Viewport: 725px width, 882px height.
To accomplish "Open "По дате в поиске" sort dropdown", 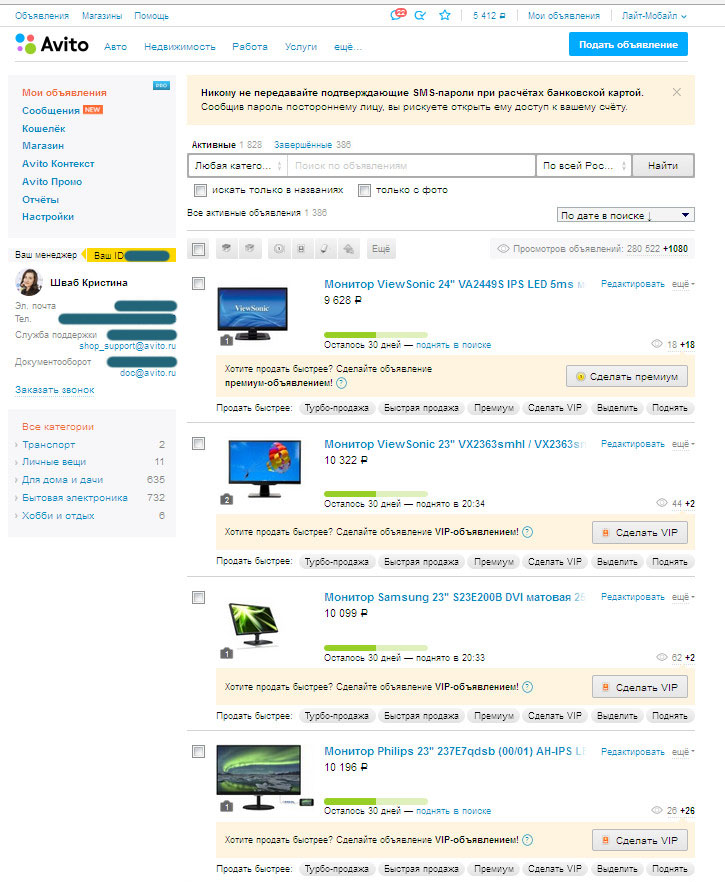I will coord(625,215).
